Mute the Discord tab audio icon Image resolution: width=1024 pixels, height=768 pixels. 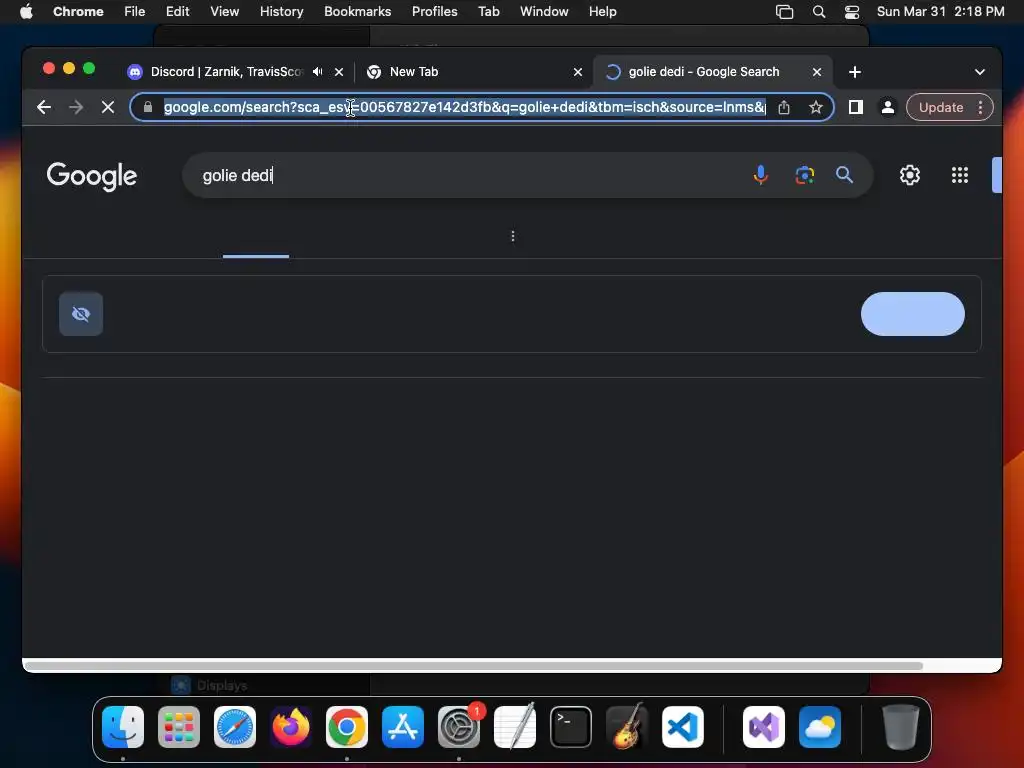[x=317, y=72]
